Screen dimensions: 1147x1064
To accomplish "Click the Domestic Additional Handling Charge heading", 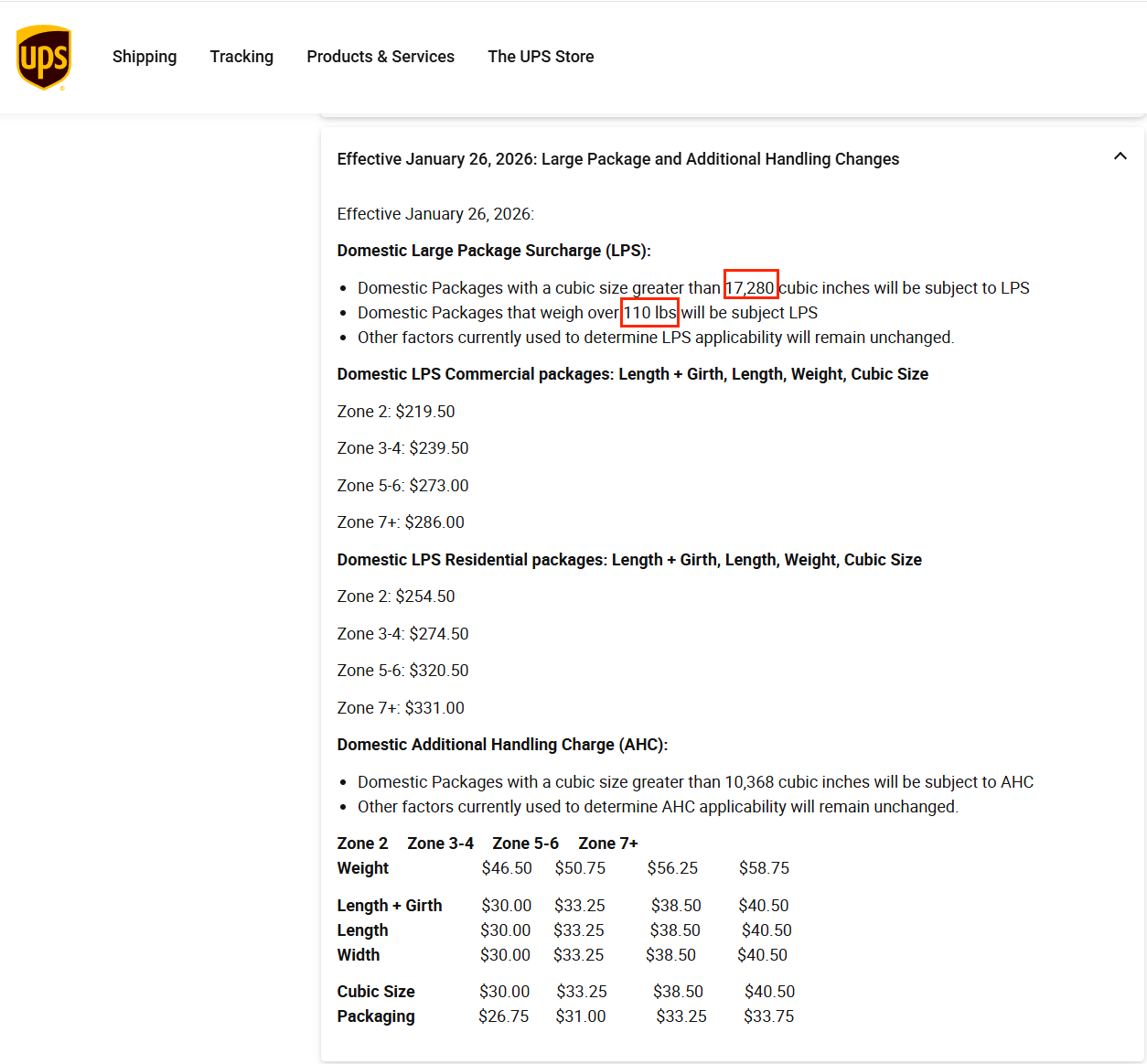I will pos(502,745).
